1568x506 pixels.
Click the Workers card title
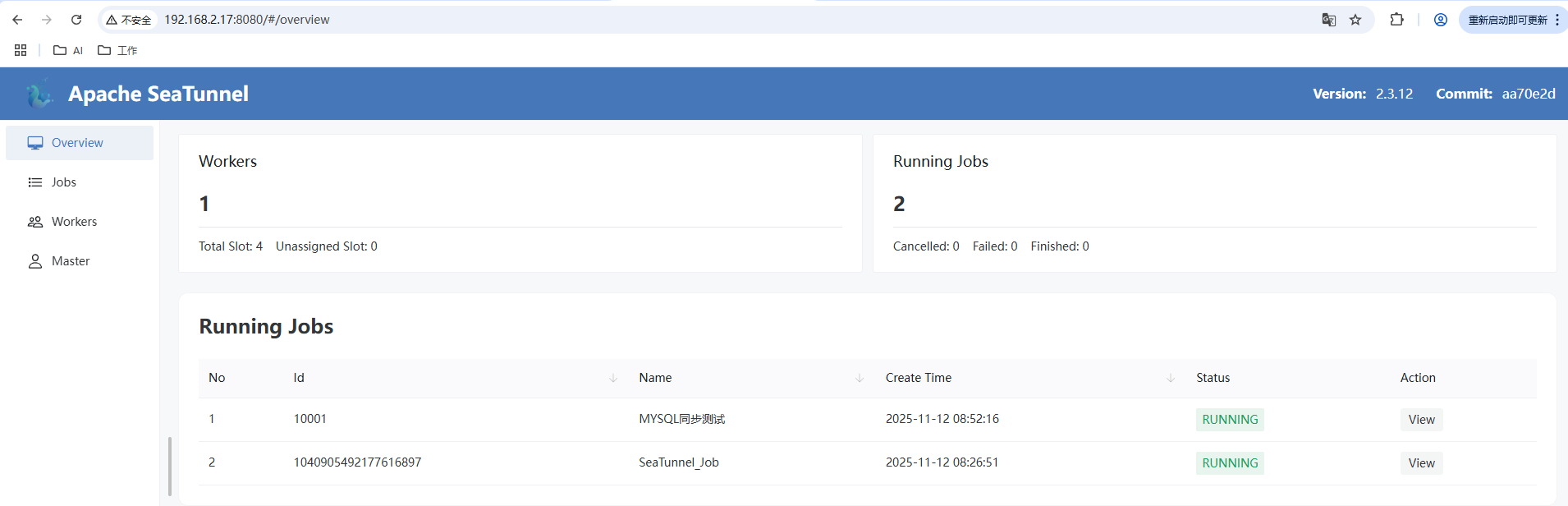click(227, 162)
